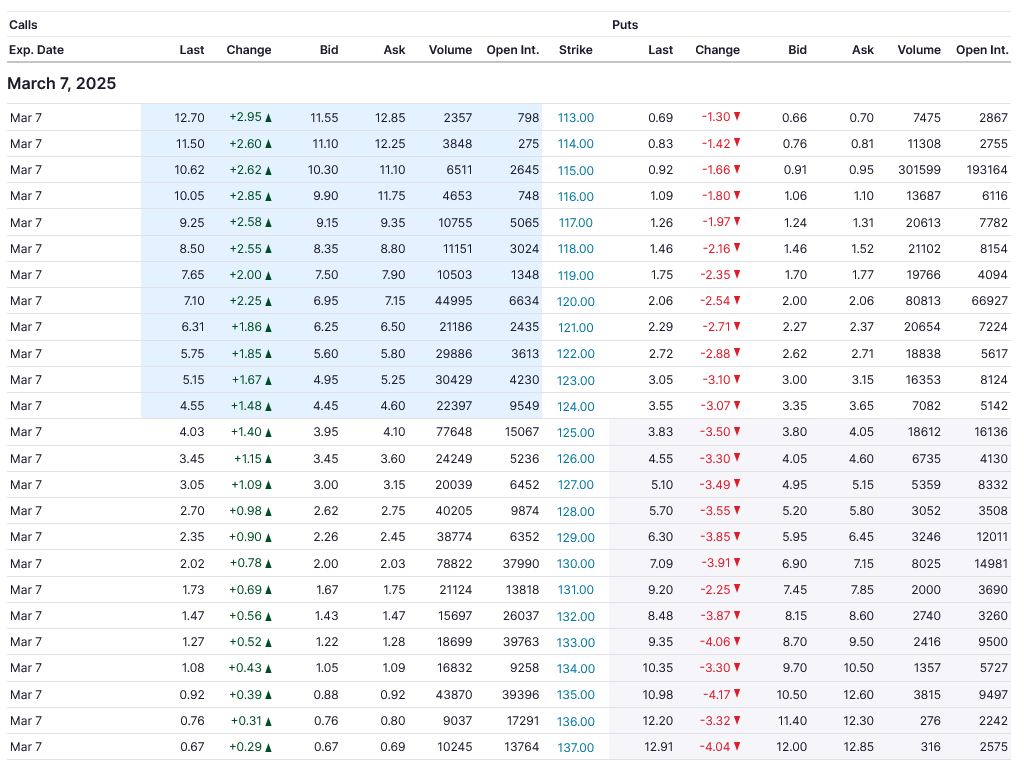Select the 125.00 strike price
Viewport: 1024px width, 770px height.
(575, 432)
